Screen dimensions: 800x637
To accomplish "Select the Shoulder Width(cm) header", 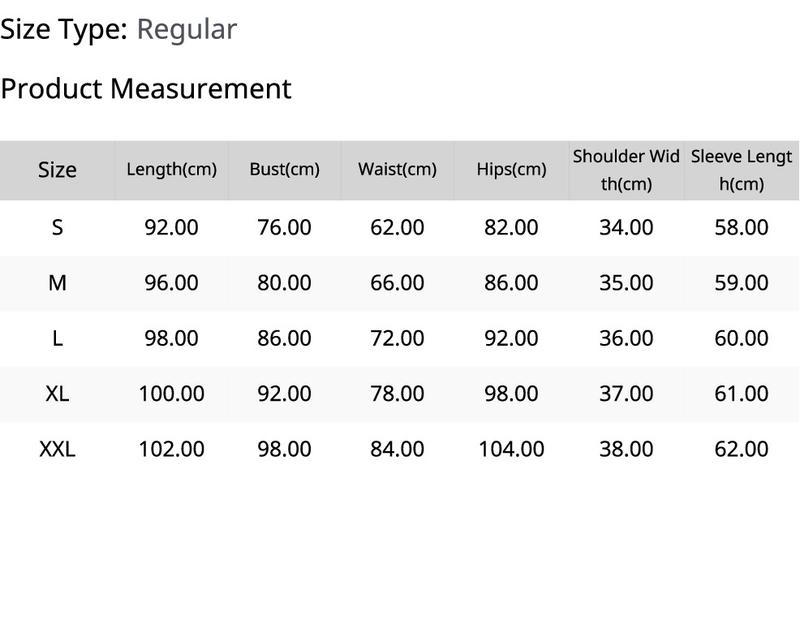I will coord(626,170).
